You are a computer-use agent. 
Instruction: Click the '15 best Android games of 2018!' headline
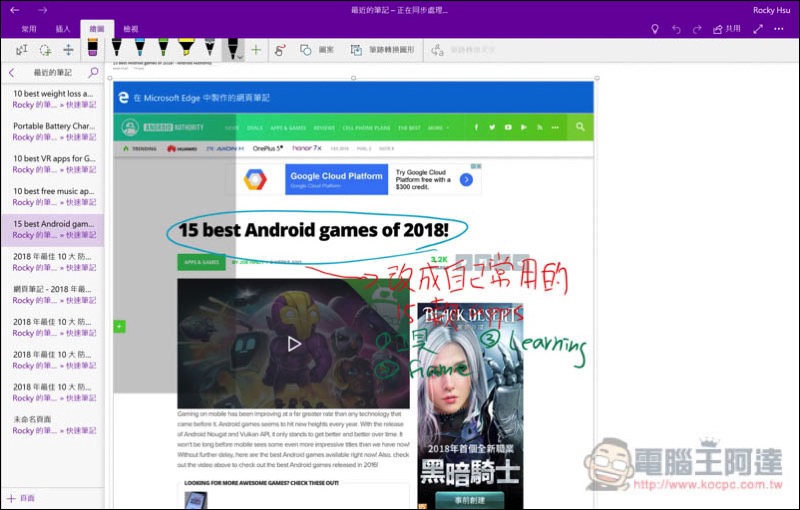click(313, 230)
